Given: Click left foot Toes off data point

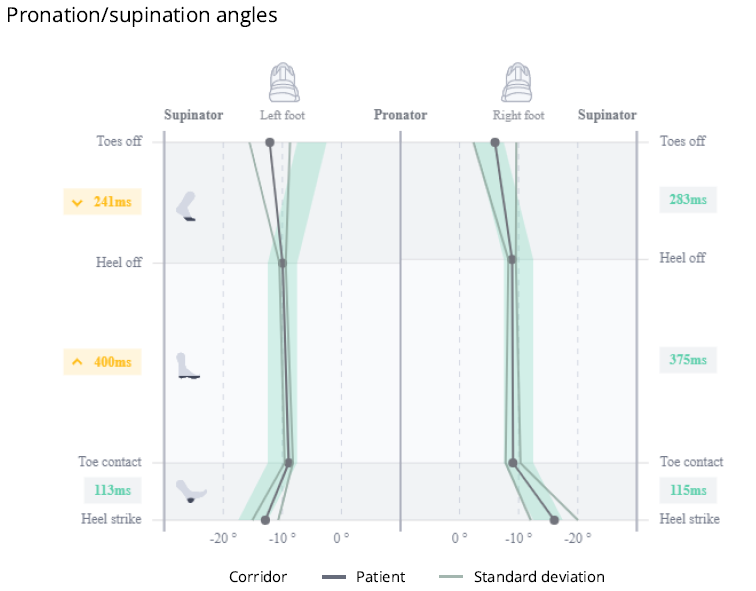Looking at the screenshot, I should tap(270, 143).
